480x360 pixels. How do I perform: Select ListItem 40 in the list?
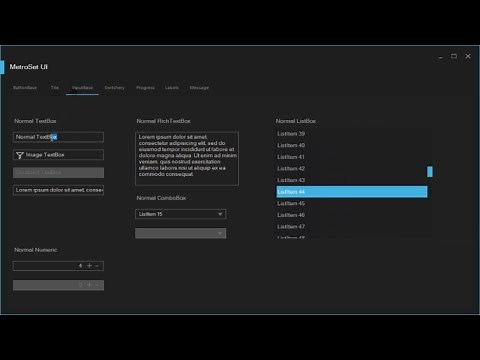tap(352, 145)
